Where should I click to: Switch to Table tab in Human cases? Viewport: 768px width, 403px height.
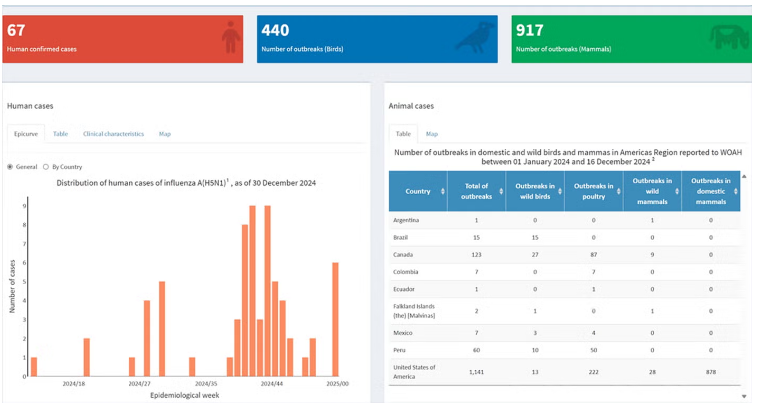61,133
